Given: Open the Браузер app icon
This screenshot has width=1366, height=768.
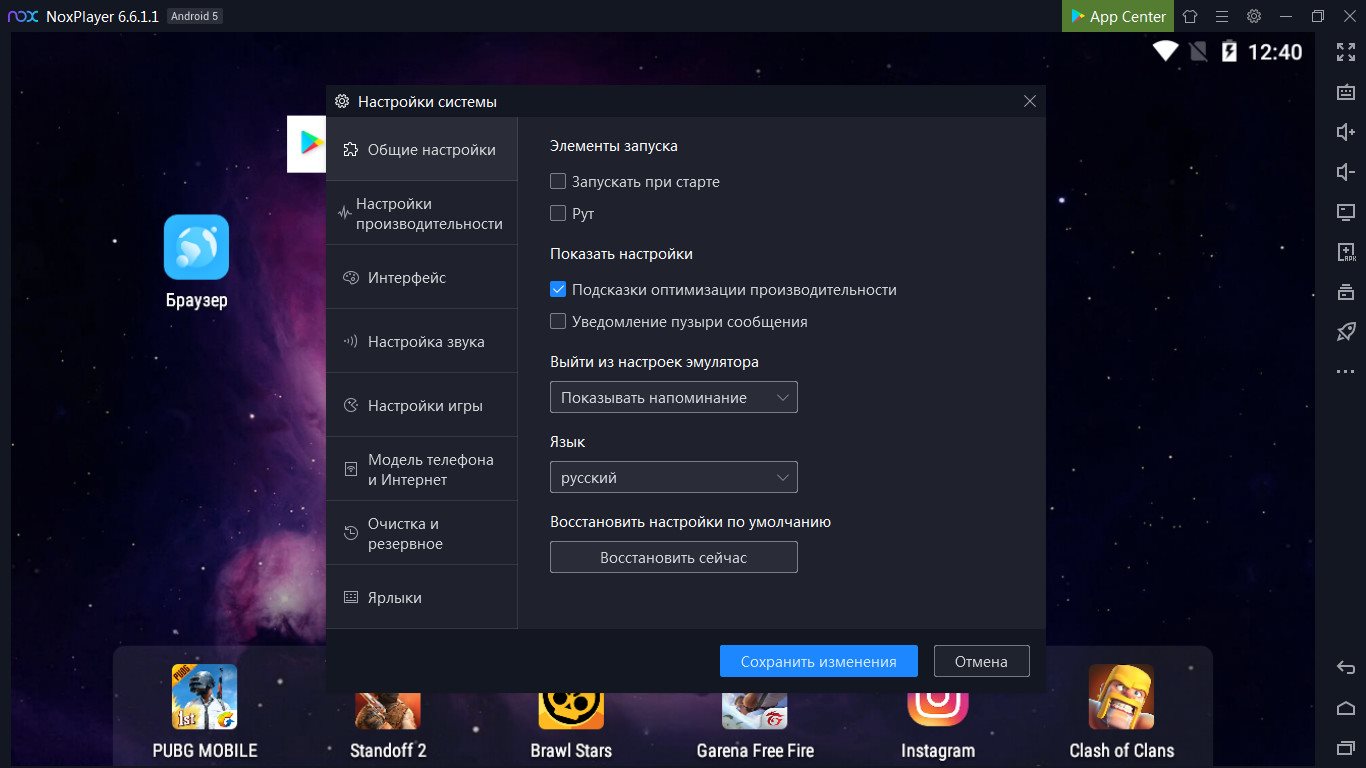Looking at the screenshot, I should pos(196,247).
